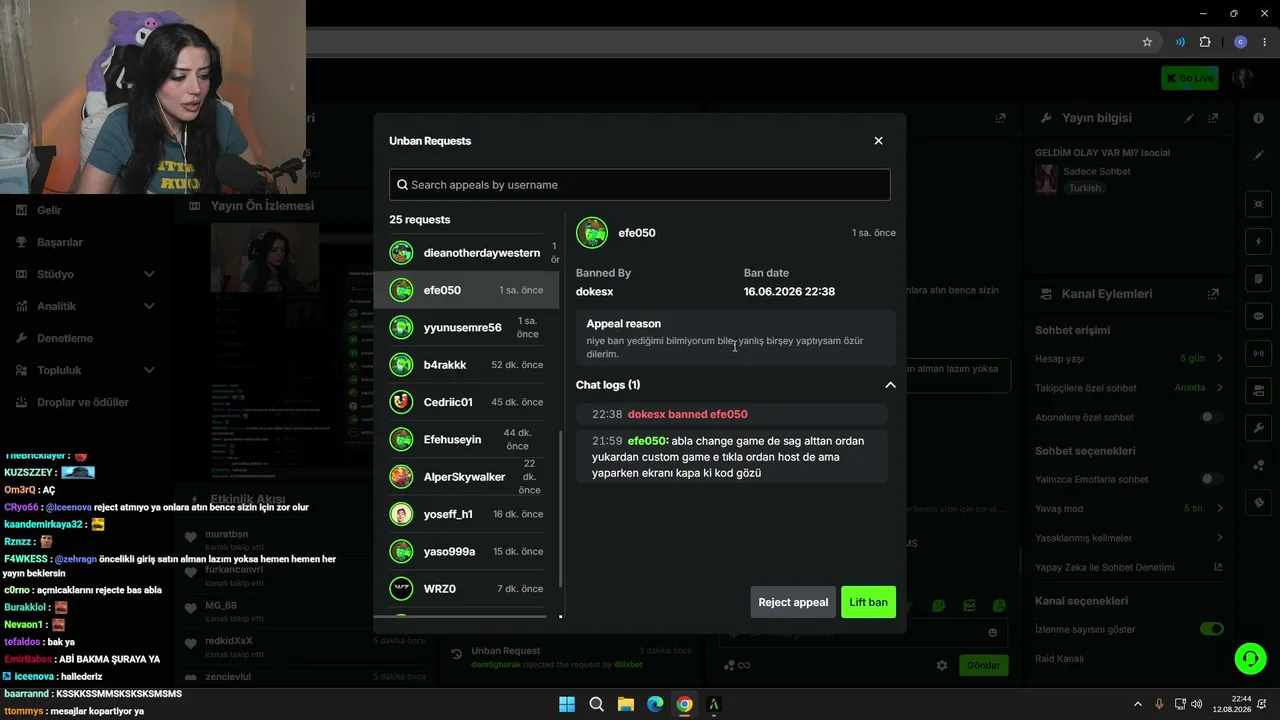1280x720 pixels.
Task: Open the emoji picker in chat input
Action: pos(992,632)
